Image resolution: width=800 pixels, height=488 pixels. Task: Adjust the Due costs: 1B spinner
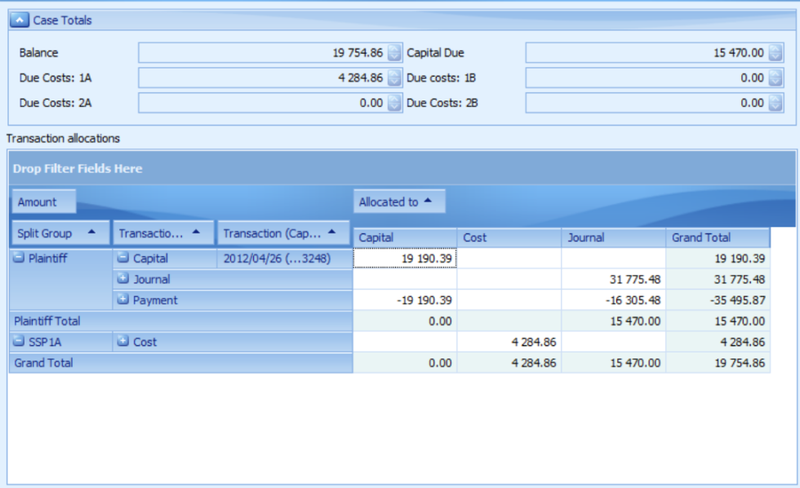pyautogui.click(x=776, y=78)
